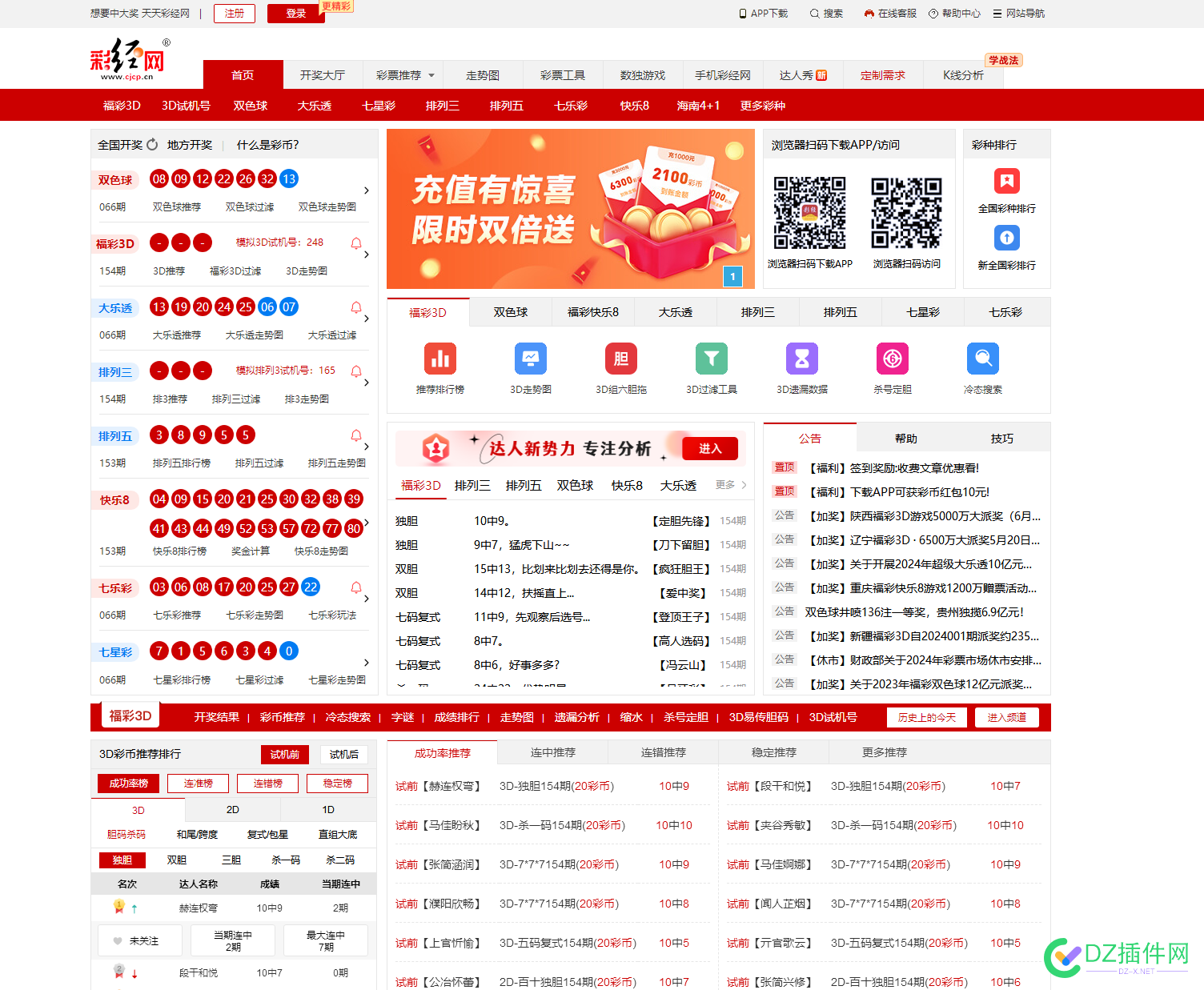Click the 历史上的今天 button
The width and height of the screenshot is (1204, 990).
coord(927,718)
